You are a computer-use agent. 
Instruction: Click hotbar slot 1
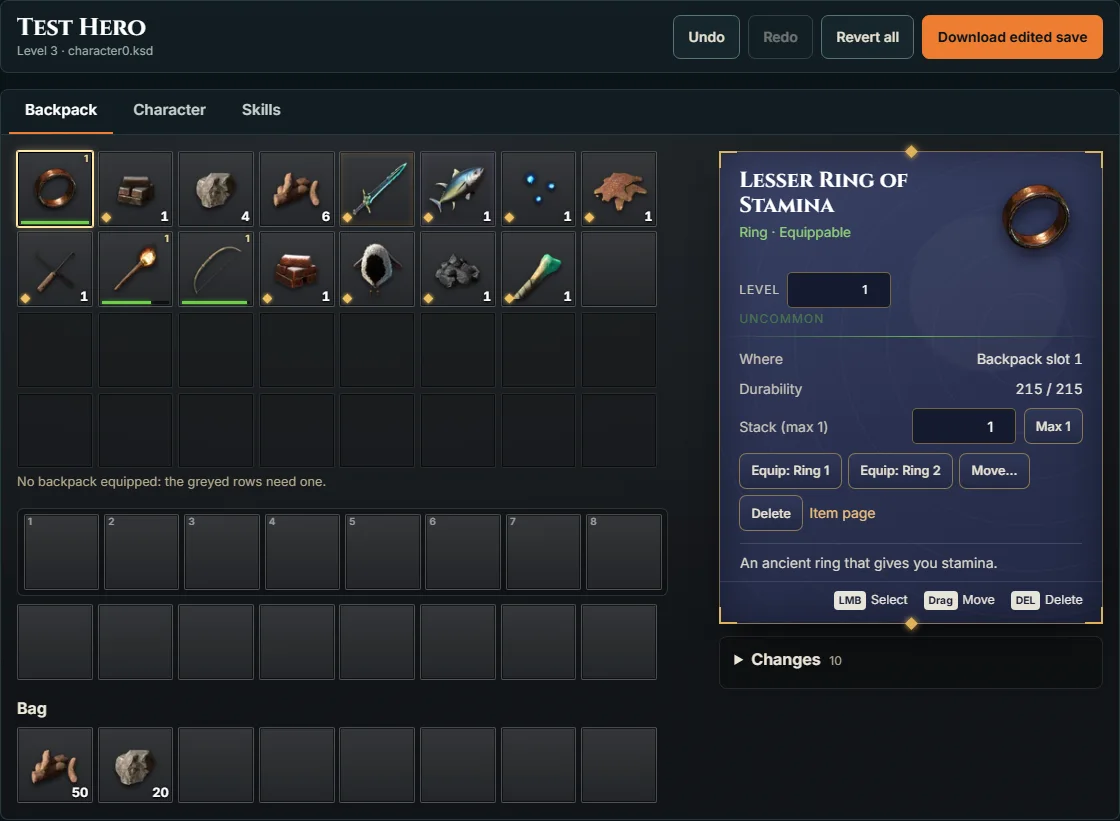(61, 552)
